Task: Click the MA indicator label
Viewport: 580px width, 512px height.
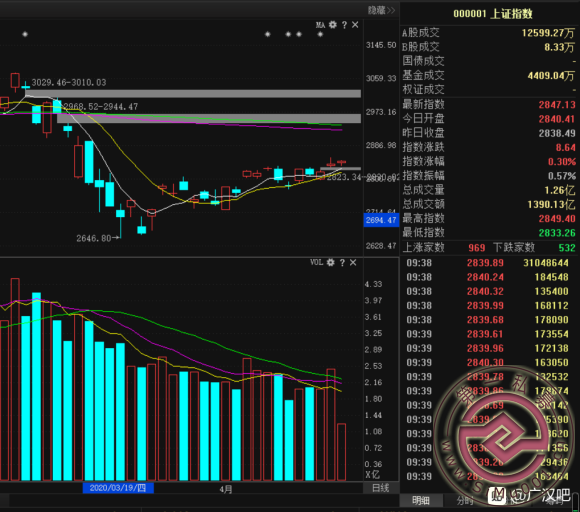Action: (320, 25)
